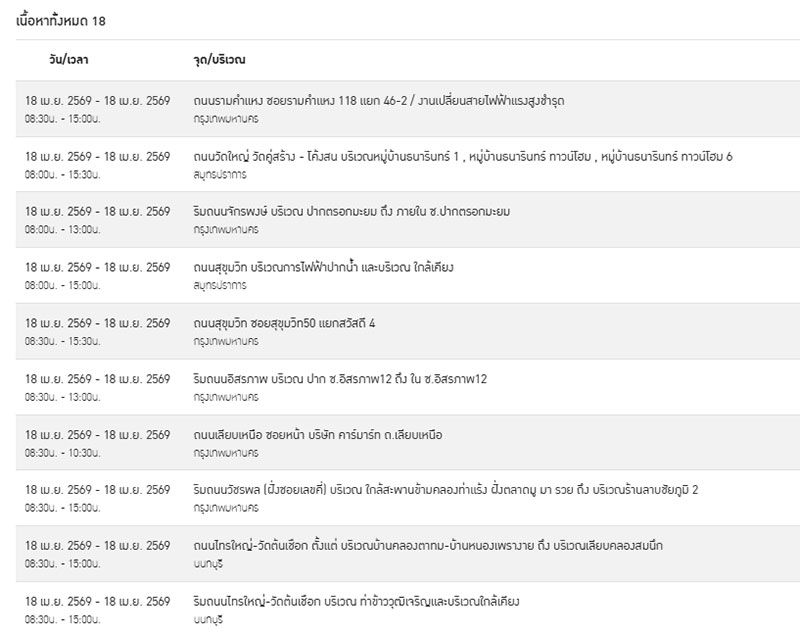This screenshot has width=800, height=635.
Task: Click the date cell of the รามคำแหง row
Action: pos(97,101)
